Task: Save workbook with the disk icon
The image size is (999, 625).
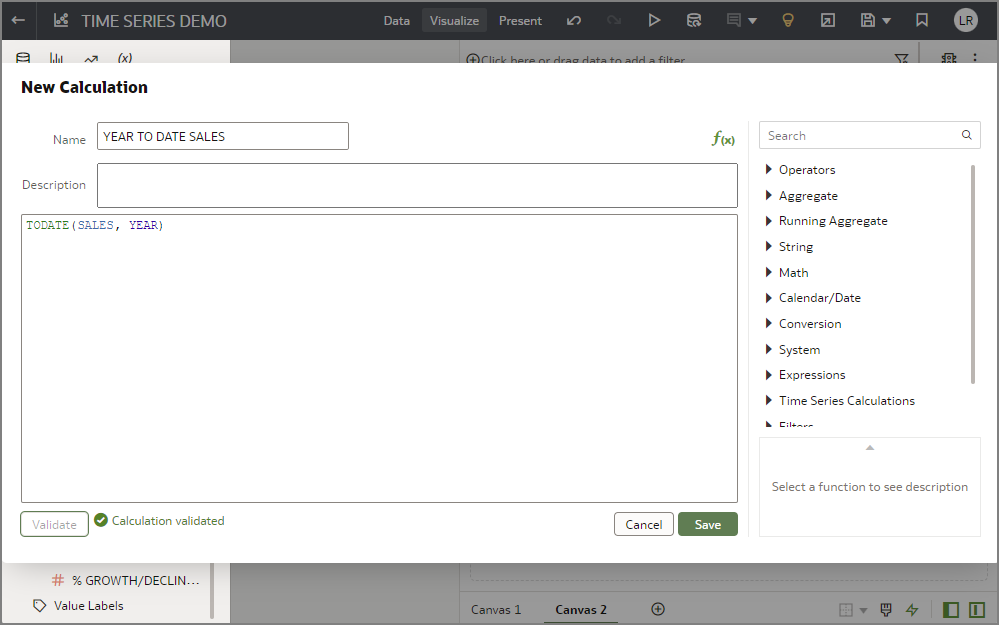Action: coord(868,20)
